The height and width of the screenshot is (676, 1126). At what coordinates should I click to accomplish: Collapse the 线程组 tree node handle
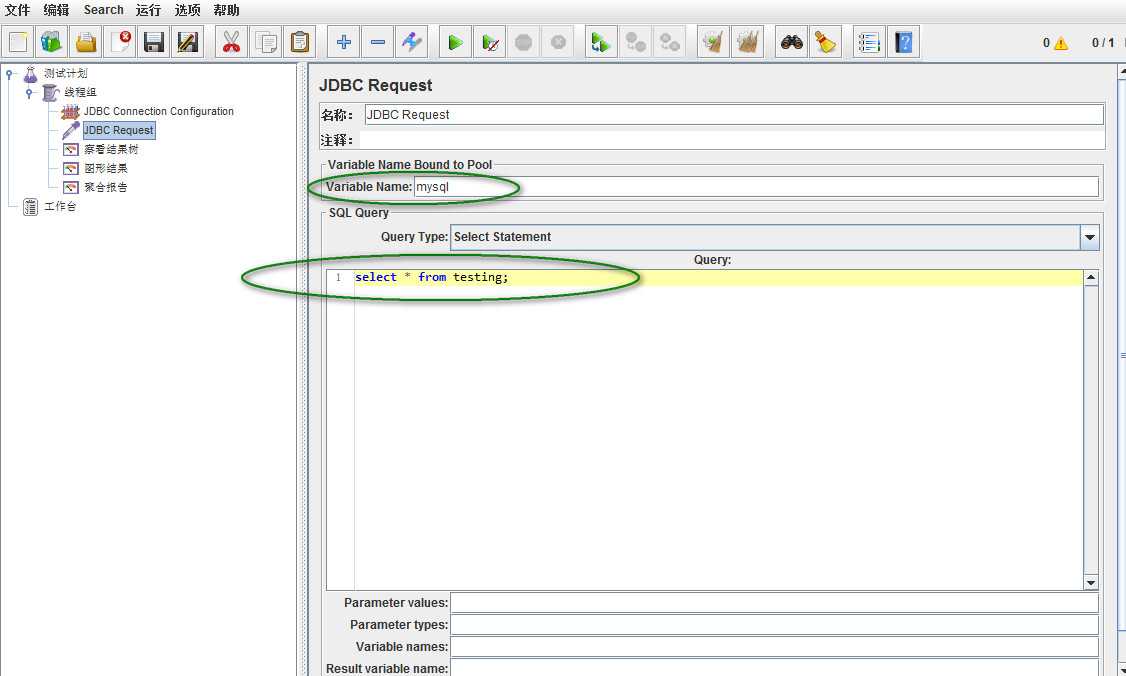[x=29, y=93]
